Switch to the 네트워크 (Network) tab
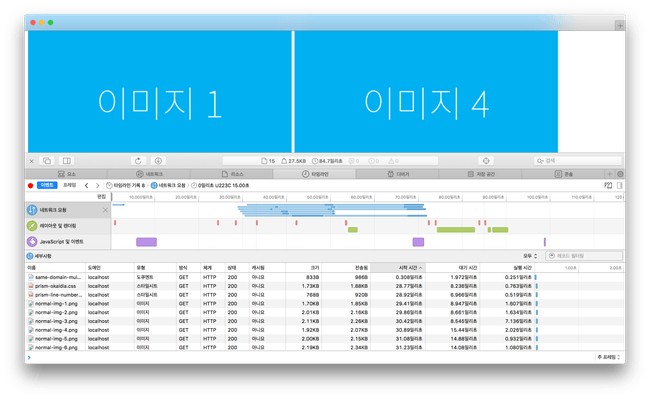 (149, 174)
